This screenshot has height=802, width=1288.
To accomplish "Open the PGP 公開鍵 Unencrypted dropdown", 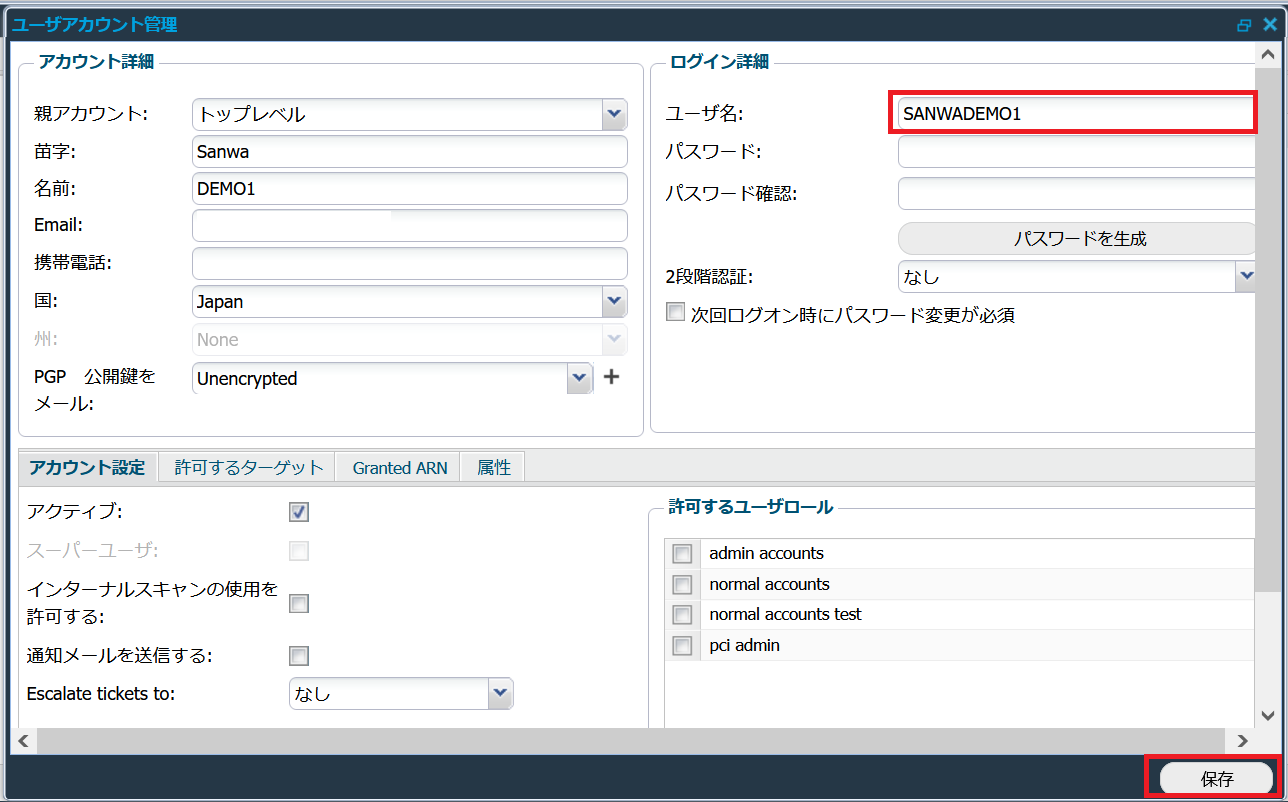I will click(580, 378).
